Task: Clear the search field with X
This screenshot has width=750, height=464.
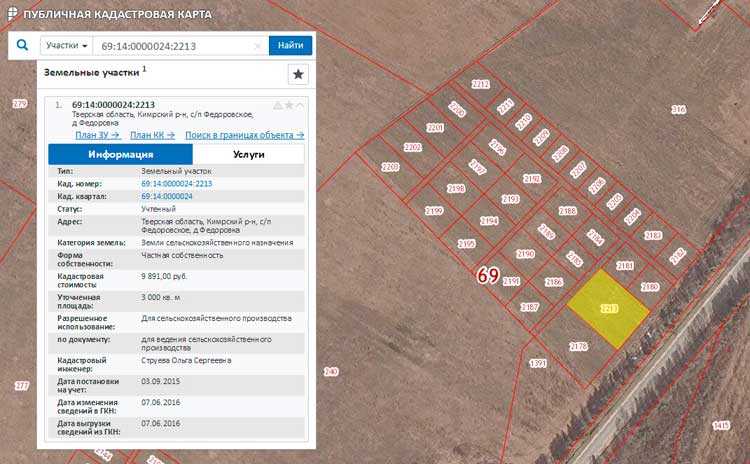Action: [x=258, y=46]
